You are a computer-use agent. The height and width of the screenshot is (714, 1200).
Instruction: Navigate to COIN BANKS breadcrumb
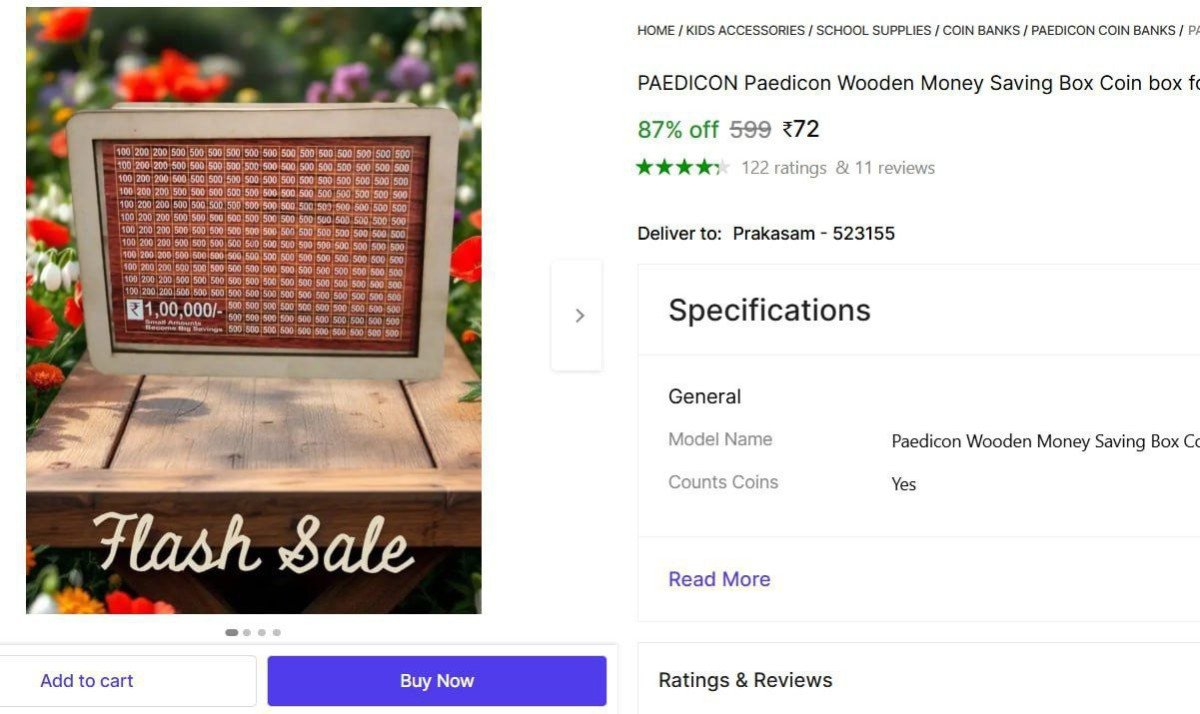pos(981,31)
